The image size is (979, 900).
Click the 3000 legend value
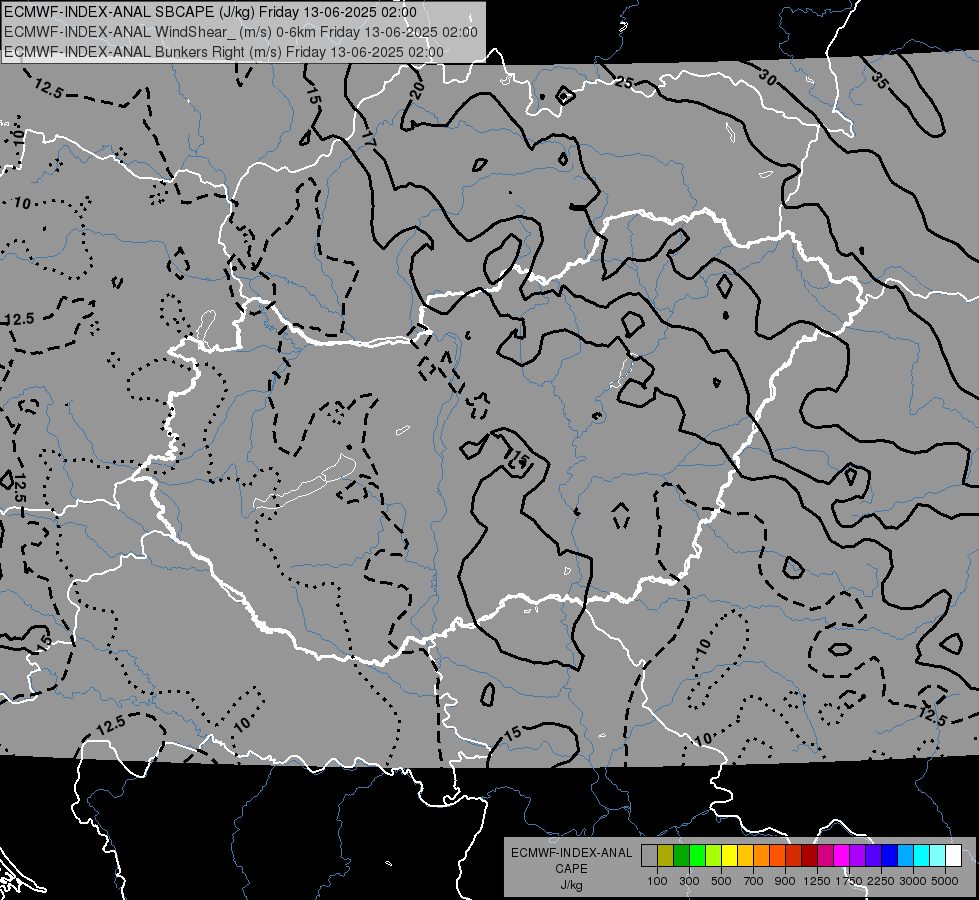(913, 881)
